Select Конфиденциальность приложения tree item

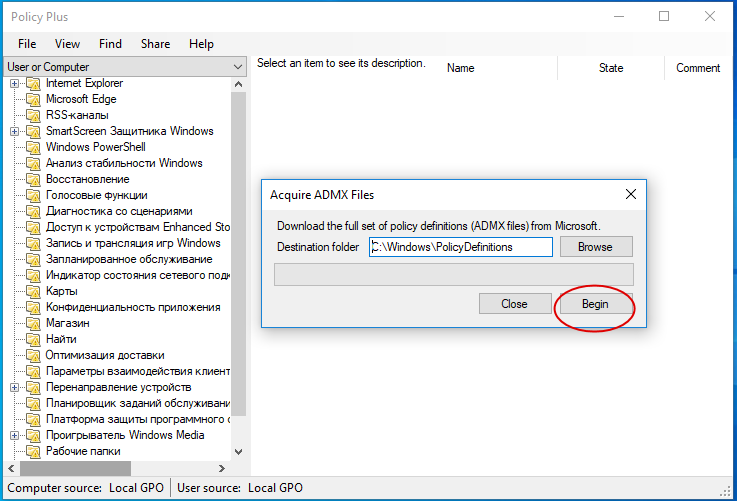coord(133,307)
